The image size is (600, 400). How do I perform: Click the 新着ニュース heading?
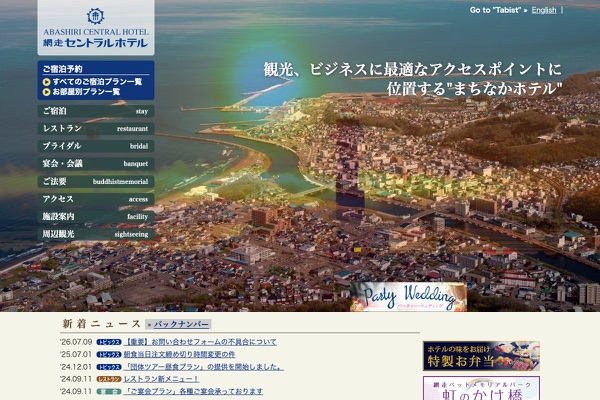[102, 324]
